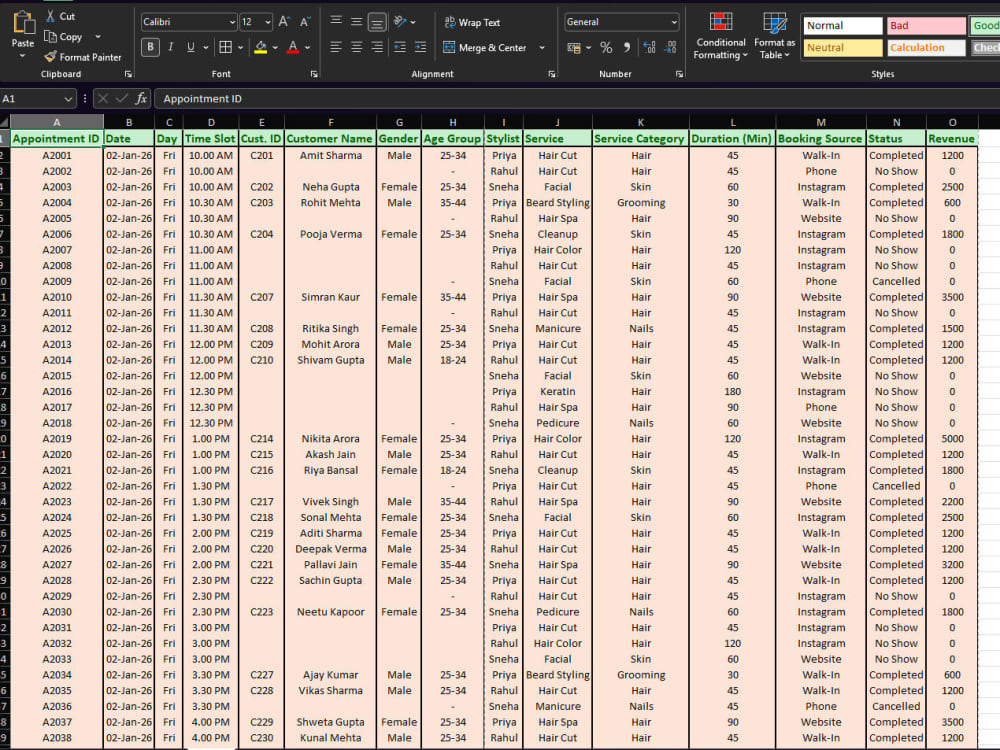Image resolution: width=1000 pixels, height=750 pixels.
Task: Click the Accounting Number Format icon
Action: click(x=574, y=47)
